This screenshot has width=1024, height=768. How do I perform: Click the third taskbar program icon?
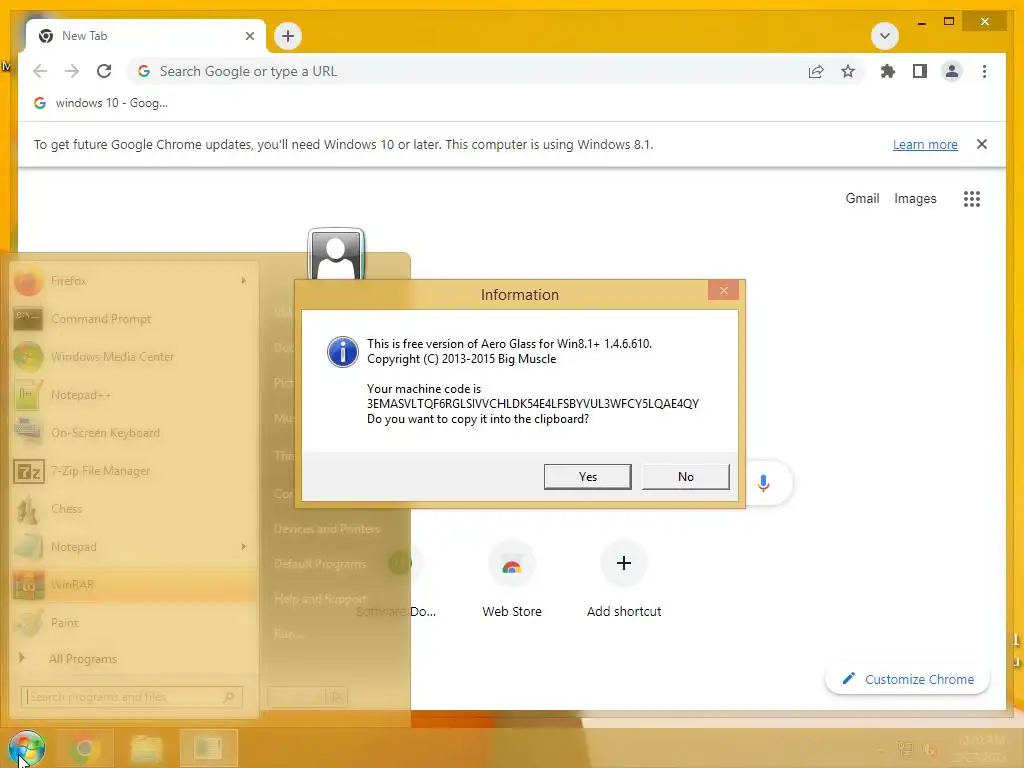[208, 748]
